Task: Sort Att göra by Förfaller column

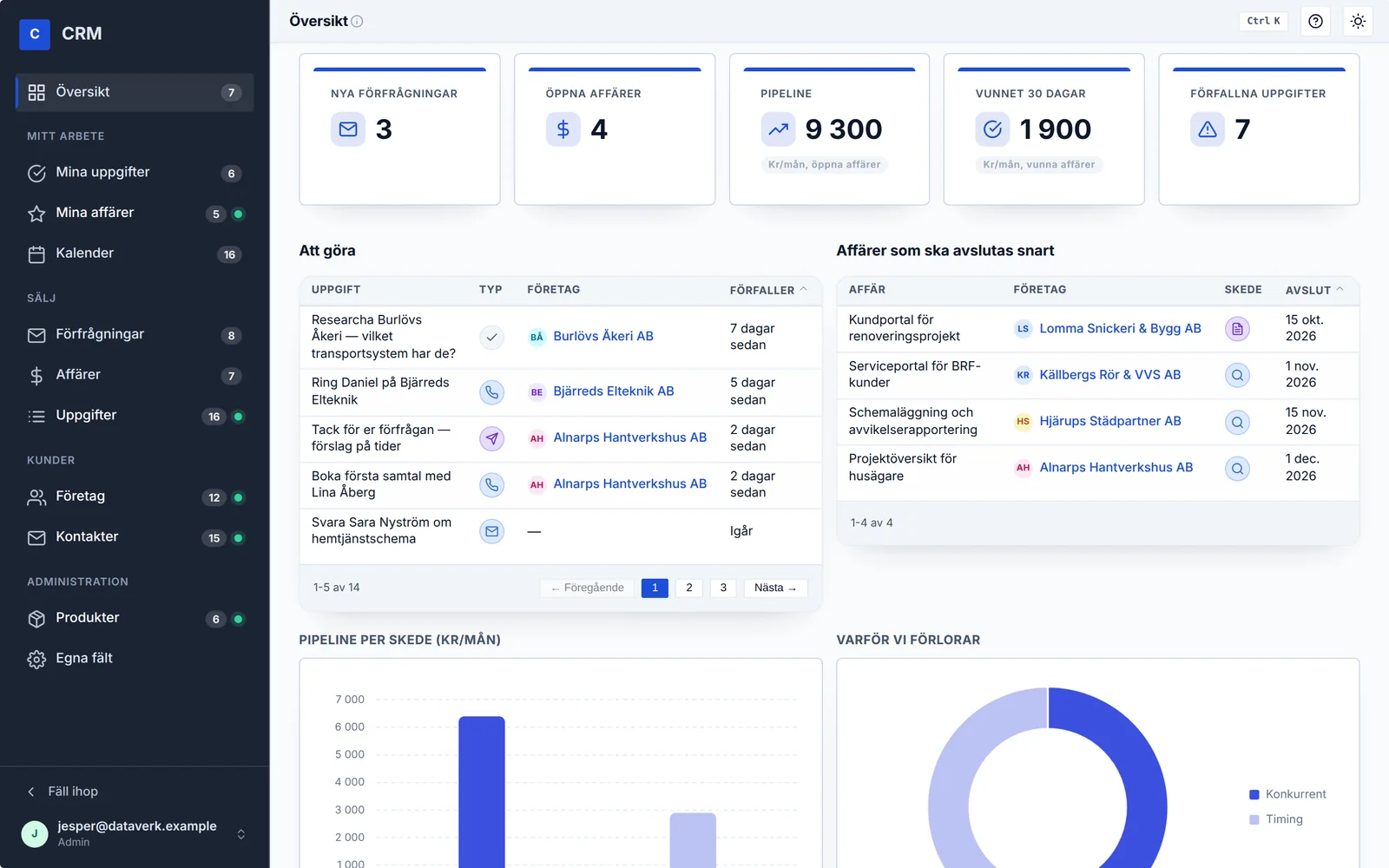Action: click(x=768, y=290)
